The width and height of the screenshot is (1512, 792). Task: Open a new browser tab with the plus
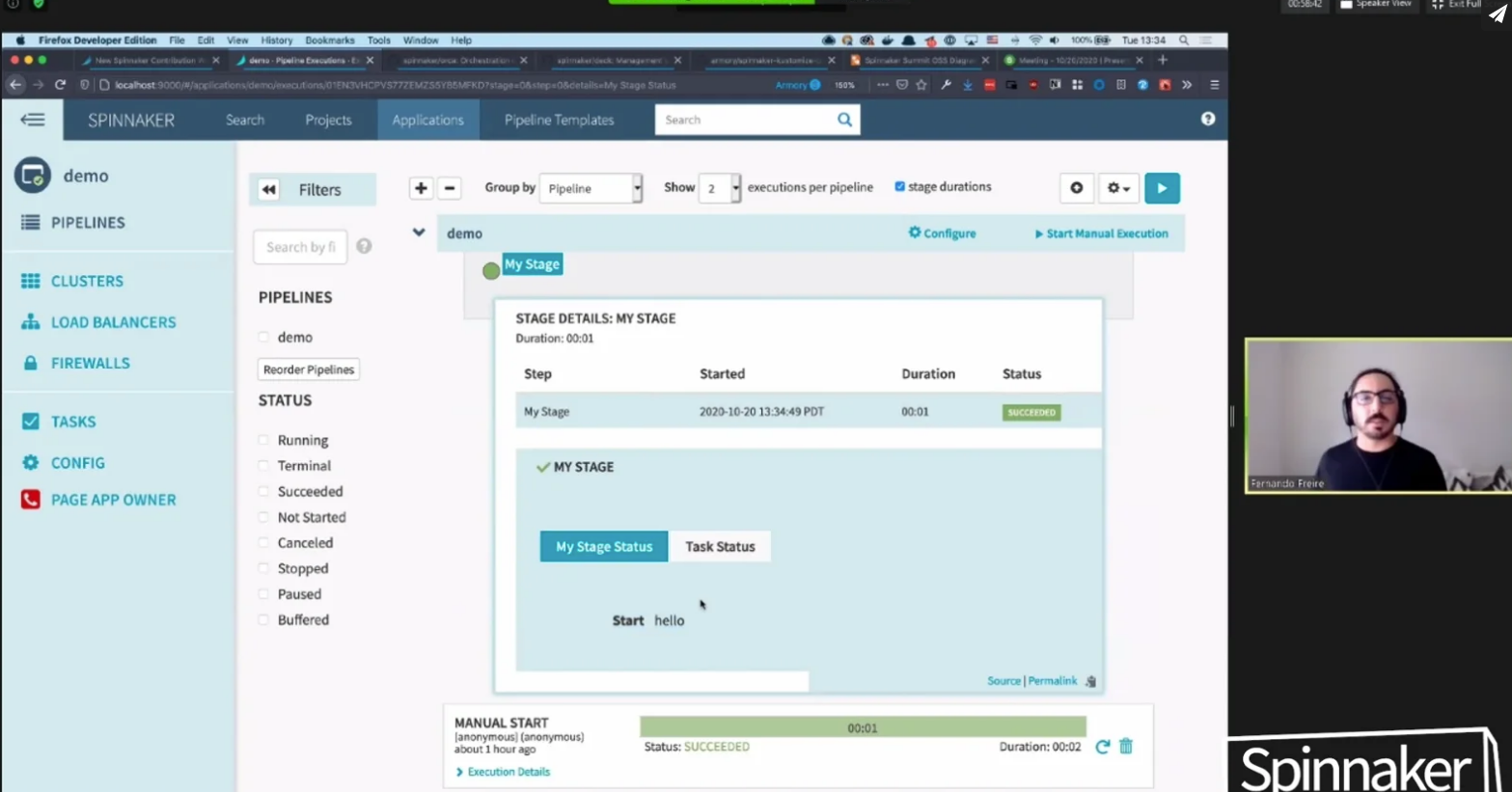click(x=1163, y=60)
